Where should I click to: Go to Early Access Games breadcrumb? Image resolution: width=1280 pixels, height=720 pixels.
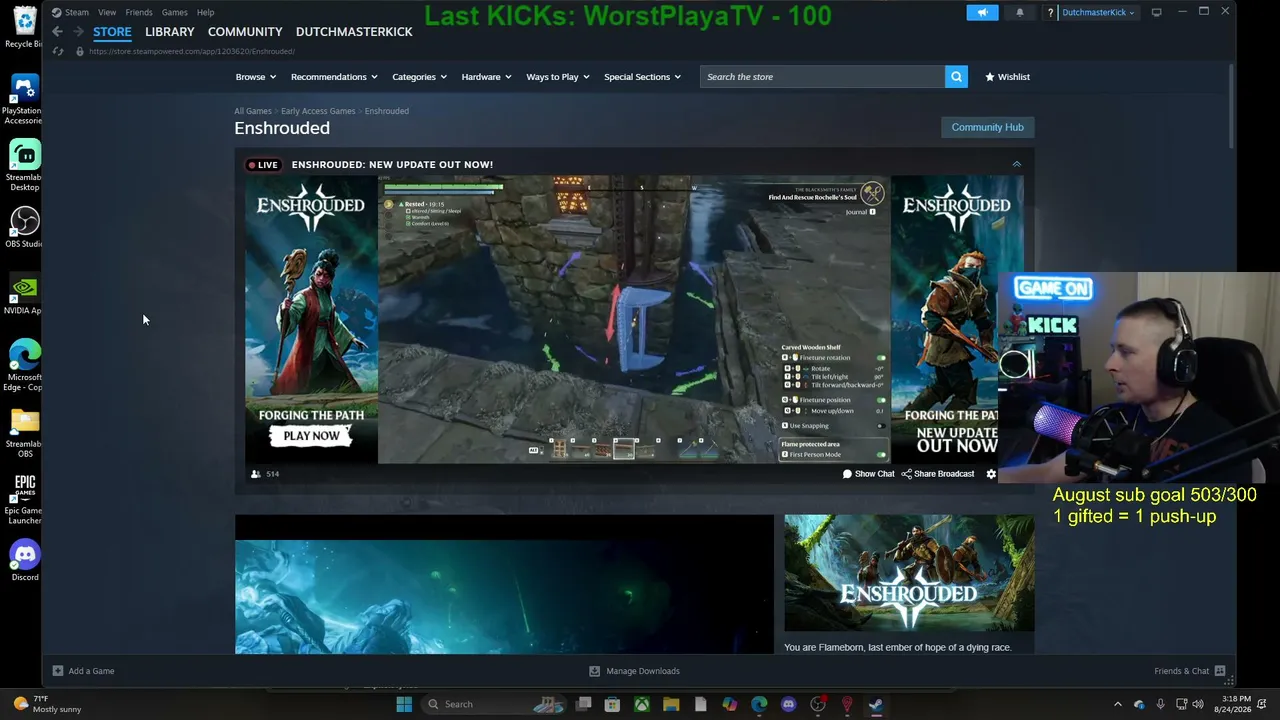[318, 111]
